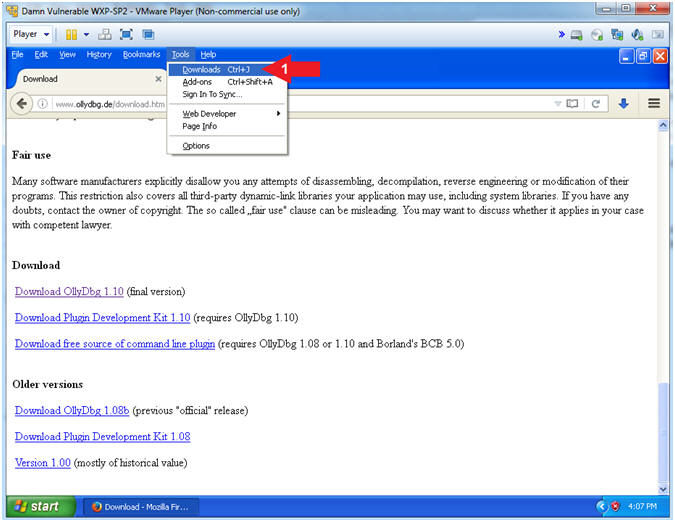Click Download OllyDbg 1.10 link
Viewport: 675px width, 522px height.
[x=69, y=292]
